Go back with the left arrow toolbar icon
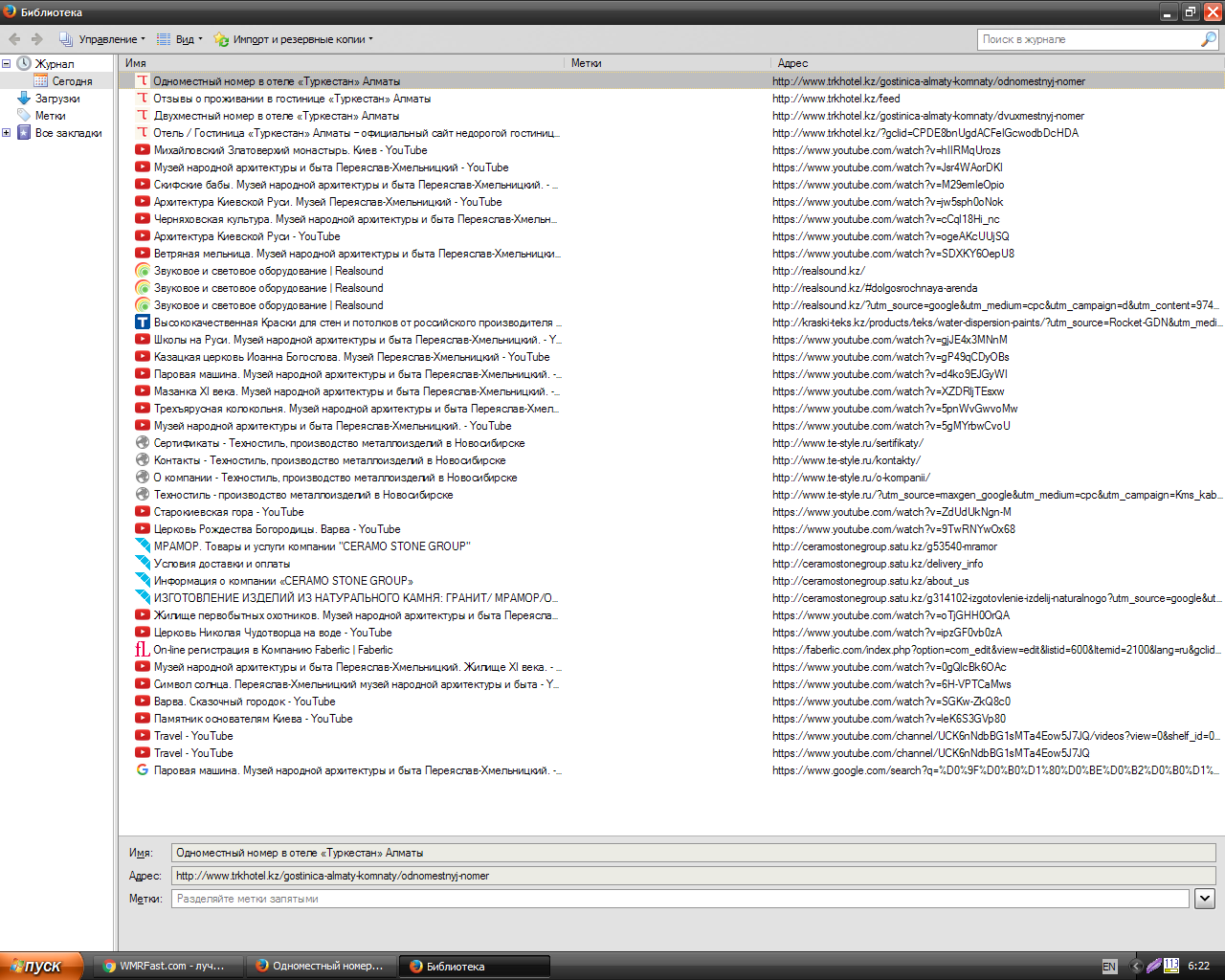This screenshot has height=980, width=1225. pyautogui.click(x=14, y=39)
